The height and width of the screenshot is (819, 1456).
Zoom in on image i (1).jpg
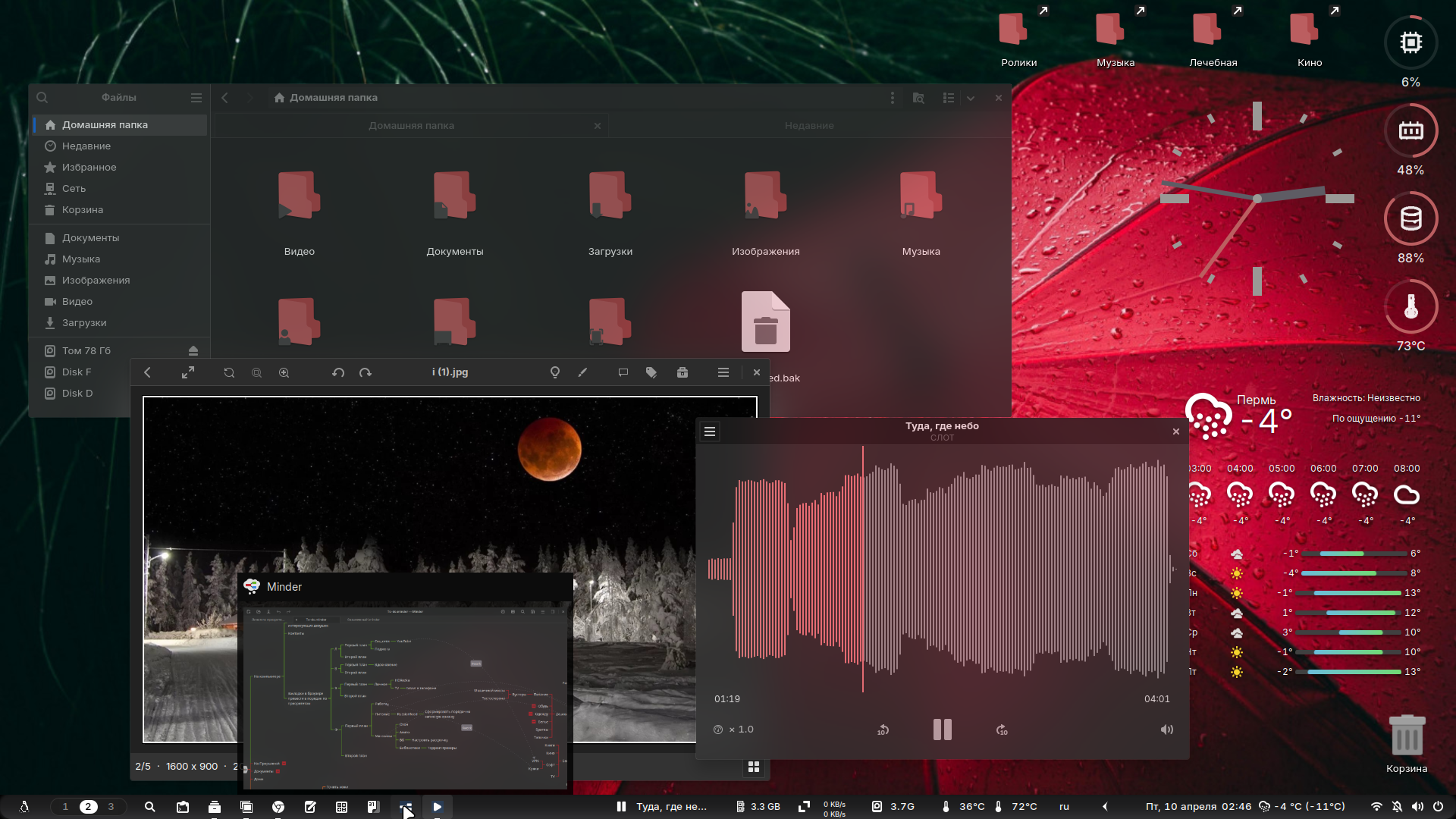pyautogui.click(x=284, y=372)
